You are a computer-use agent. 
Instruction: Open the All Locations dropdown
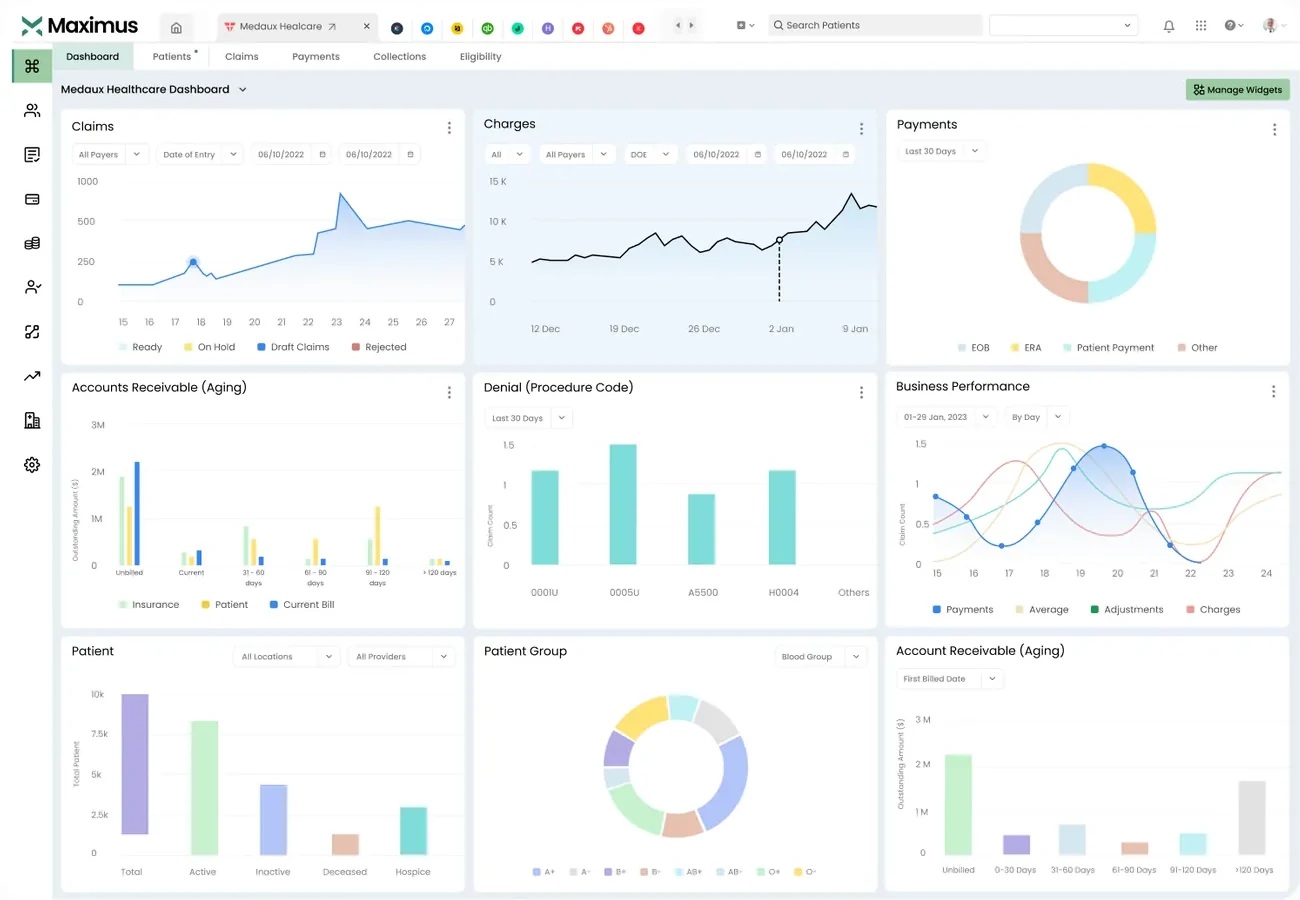[286, 657]
